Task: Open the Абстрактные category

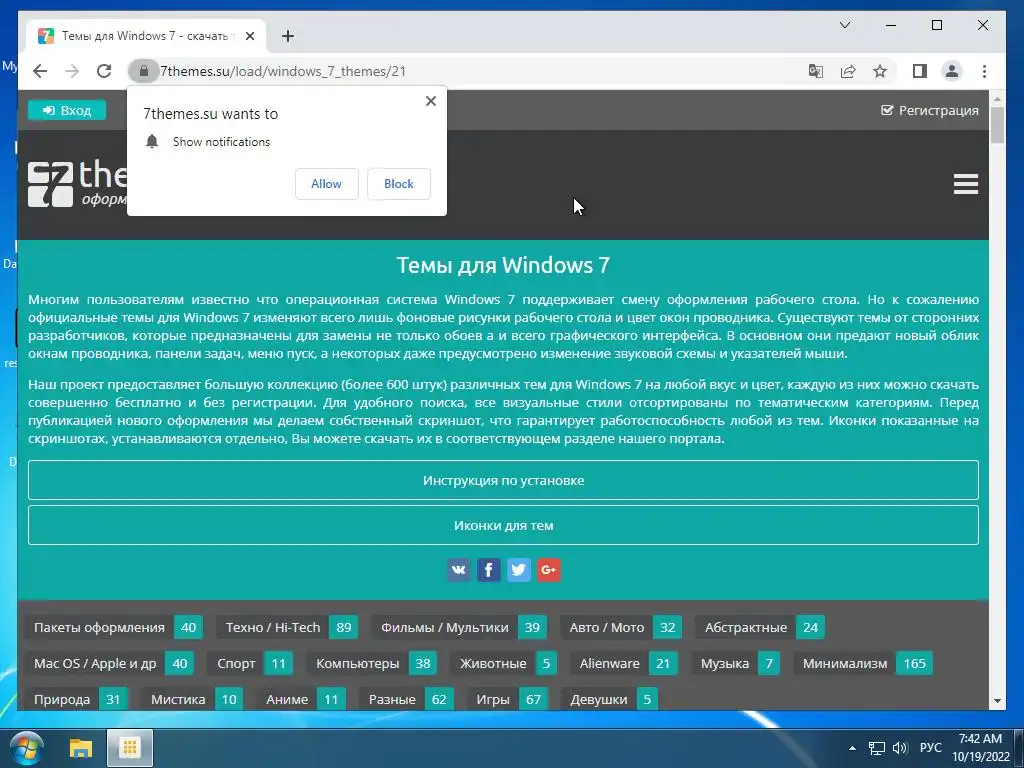Action: 760,627
